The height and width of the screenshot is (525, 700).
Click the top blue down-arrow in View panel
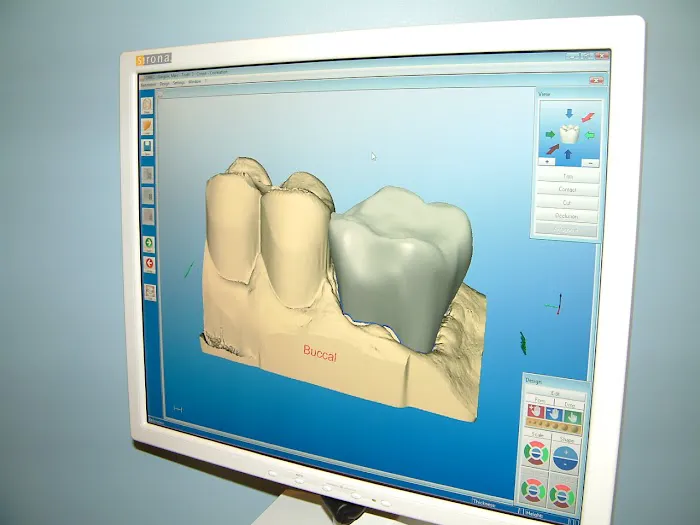[569, 113]
